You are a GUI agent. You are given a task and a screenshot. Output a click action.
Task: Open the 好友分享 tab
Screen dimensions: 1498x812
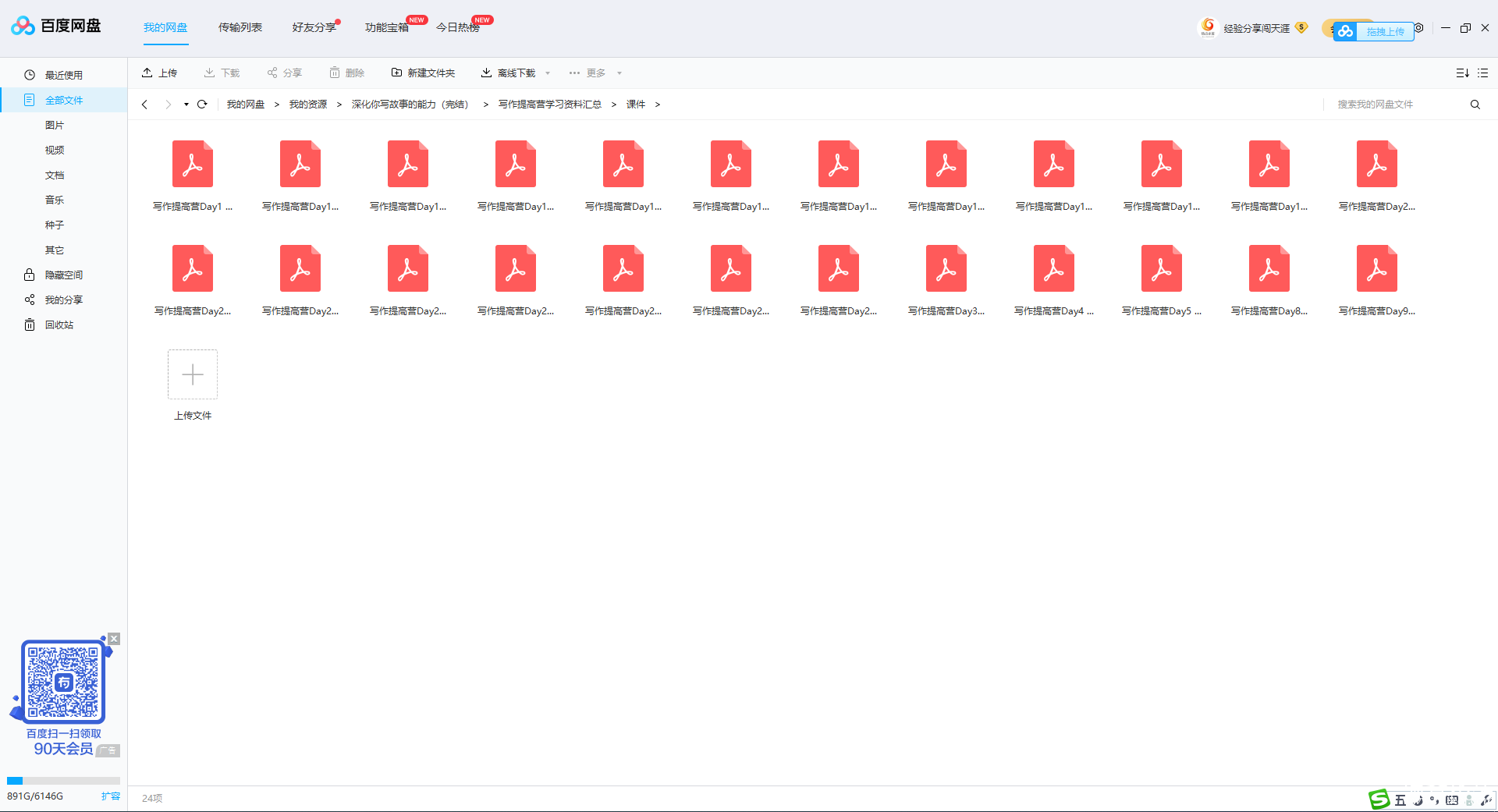tap(314, 27)
